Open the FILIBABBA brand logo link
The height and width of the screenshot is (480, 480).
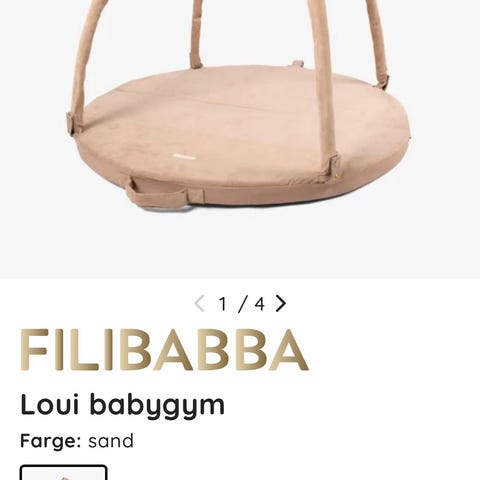(x=164, y=350)
